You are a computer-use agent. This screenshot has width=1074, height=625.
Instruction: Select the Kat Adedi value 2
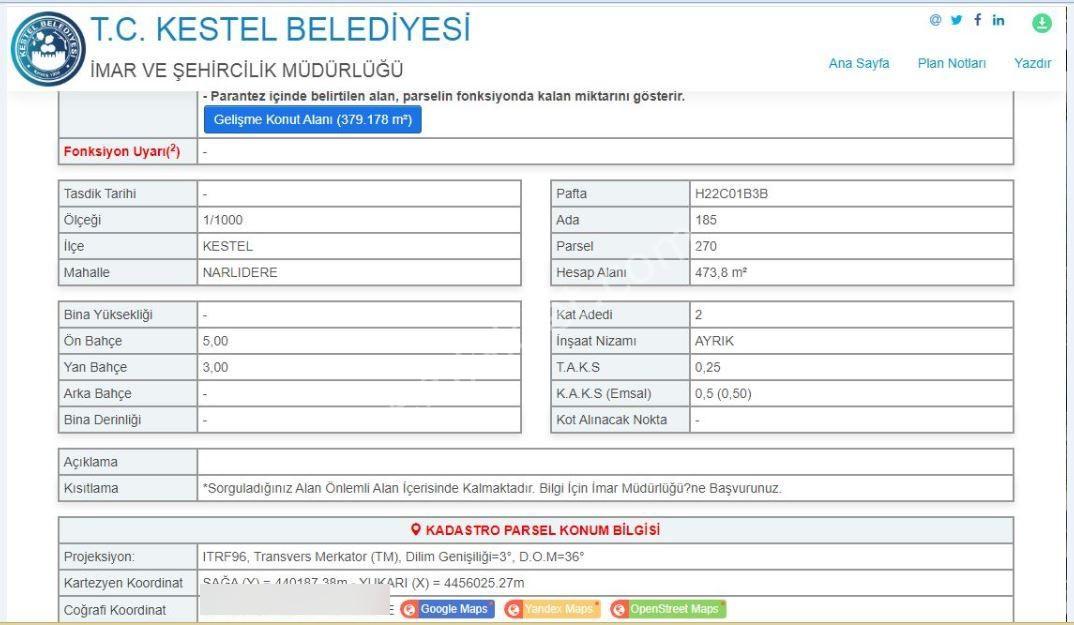click(698, 315)
